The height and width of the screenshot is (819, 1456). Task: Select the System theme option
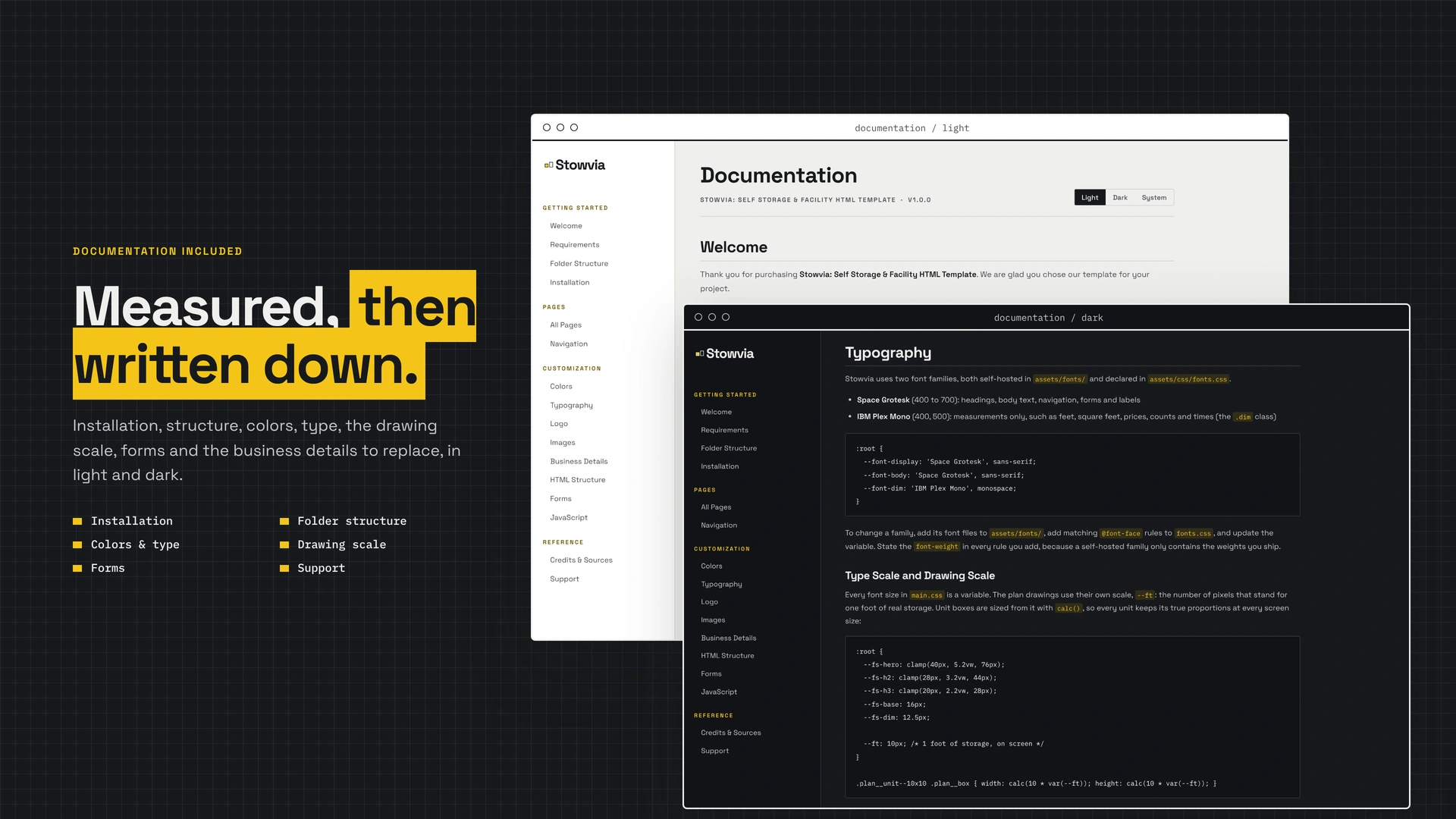[1154, 197]
